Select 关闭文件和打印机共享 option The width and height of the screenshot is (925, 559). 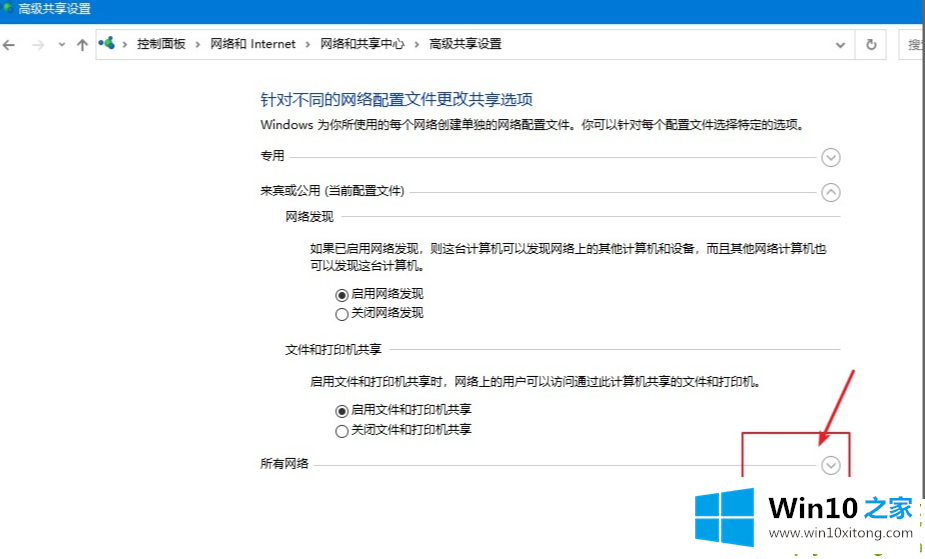342,430
